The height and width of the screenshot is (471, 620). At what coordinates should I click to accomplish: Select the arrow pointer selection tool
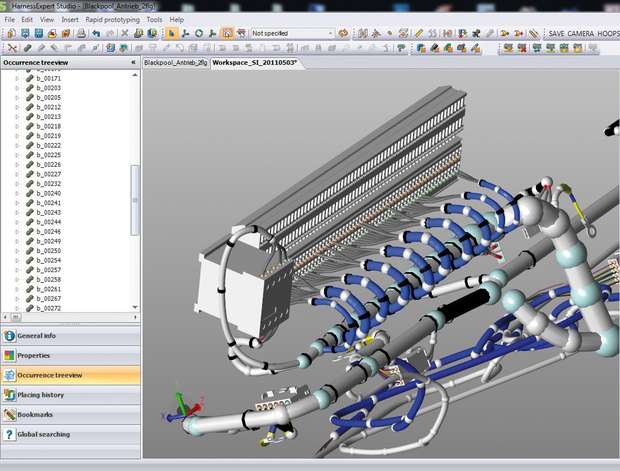pos(172,33)
